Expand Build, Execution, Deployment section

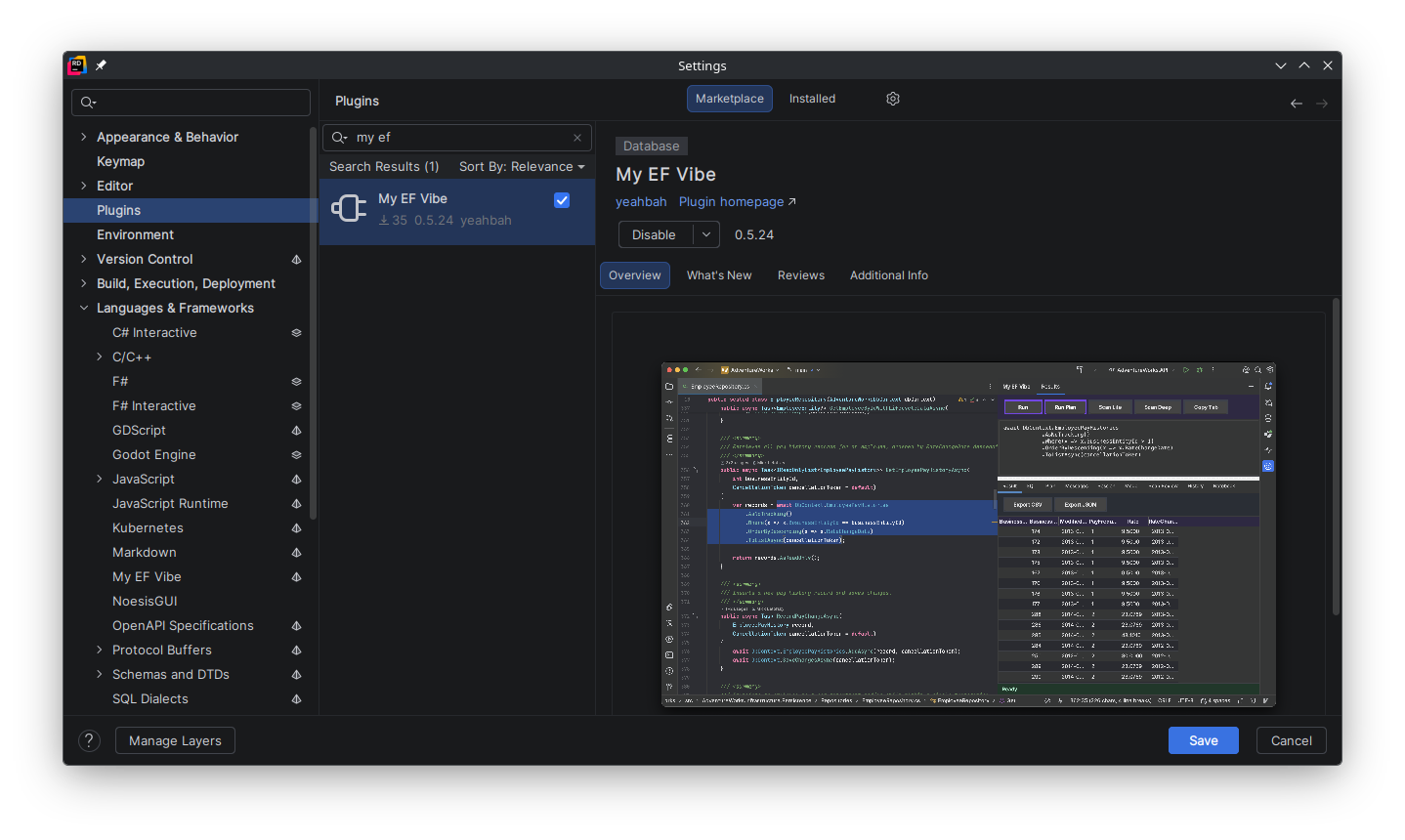click(x=84, y=283)
